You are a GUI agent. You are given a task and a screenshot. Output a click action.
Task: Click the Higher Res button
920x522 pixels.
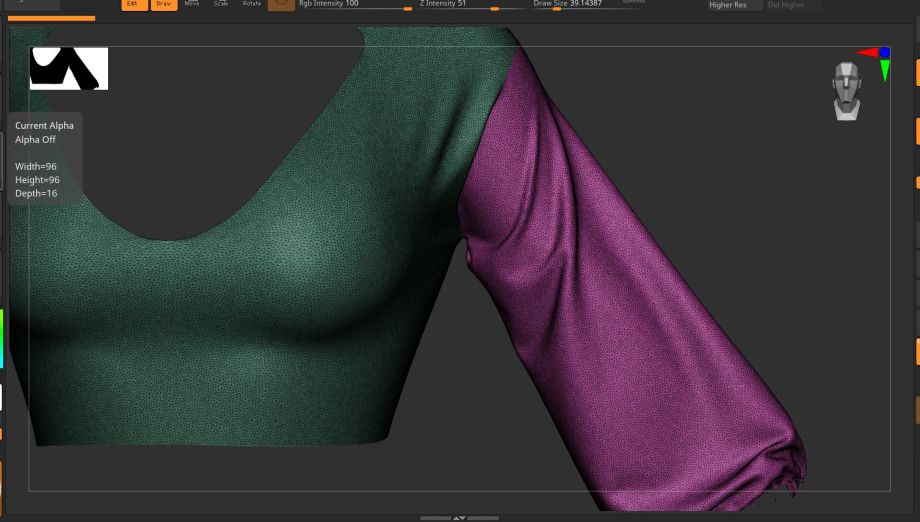tap(734, 5)
